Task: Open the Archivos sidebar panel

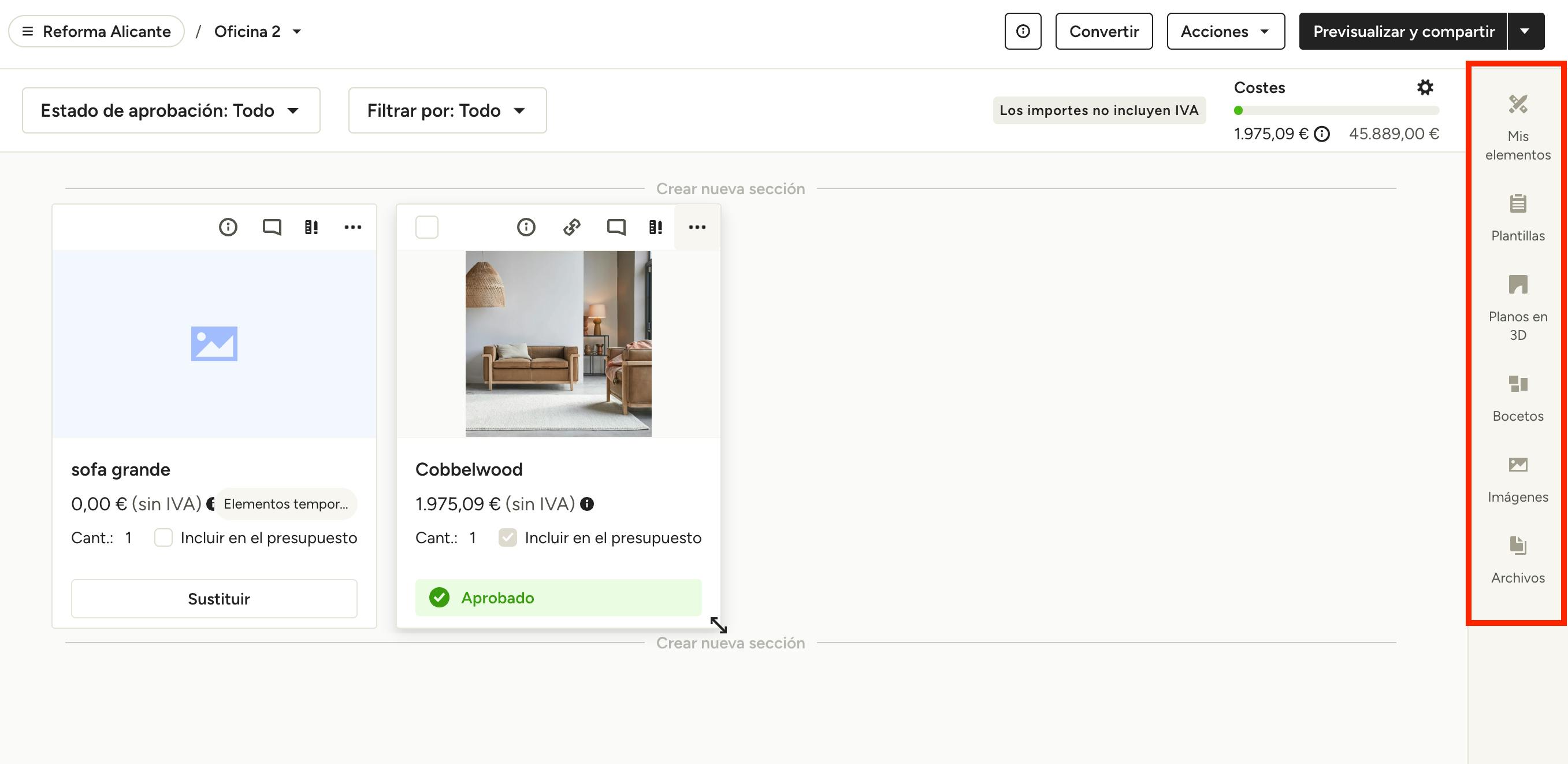Action: (x=1518, y=560)
